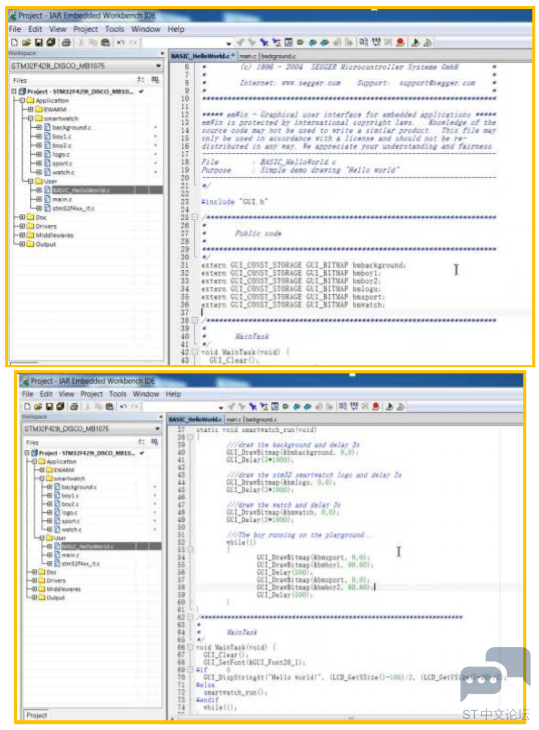Click Make build icon in bottom IAR window
This screenshot has height=730, width=539.
354,406
